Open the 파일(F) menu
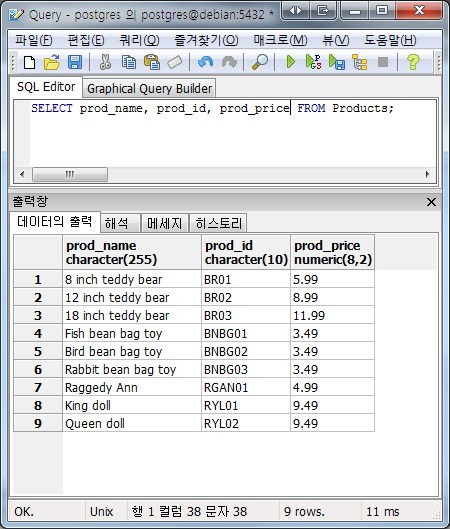This screenshot has height=529, width=450. click(33, 40)
